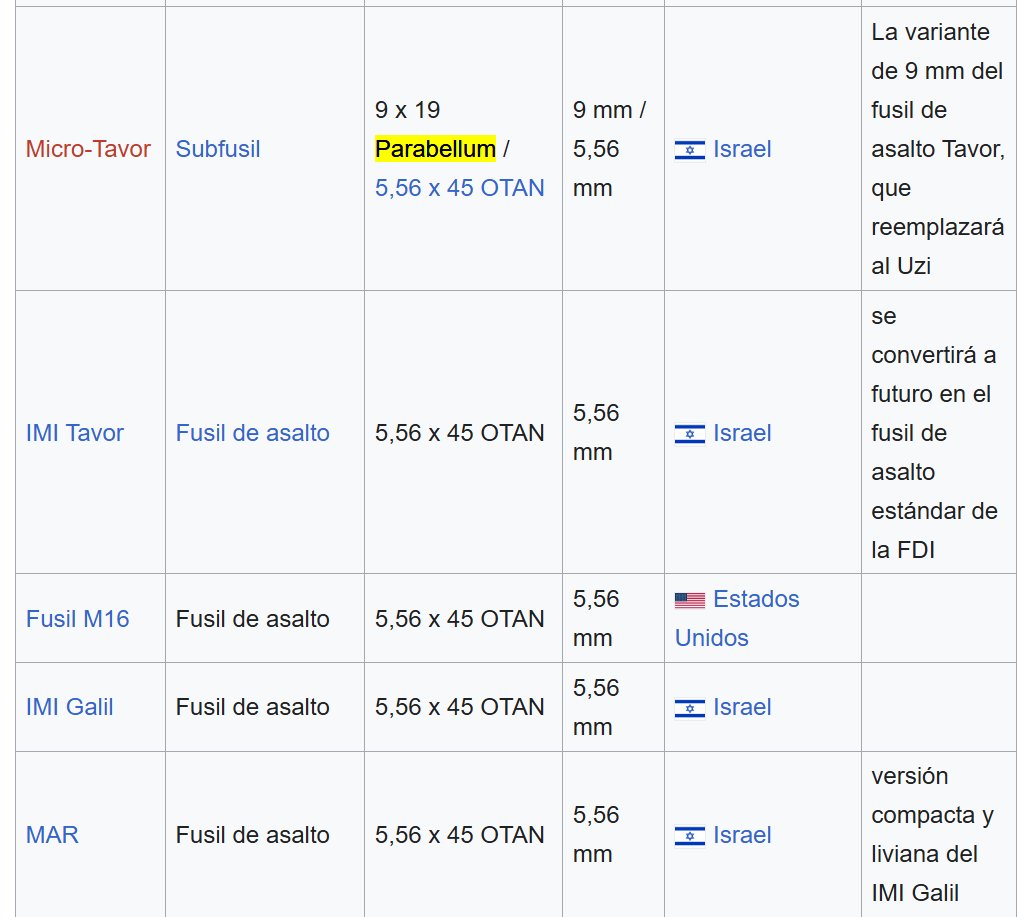Click Fusil de asalto text in IMI Galil row

point(252,707)
